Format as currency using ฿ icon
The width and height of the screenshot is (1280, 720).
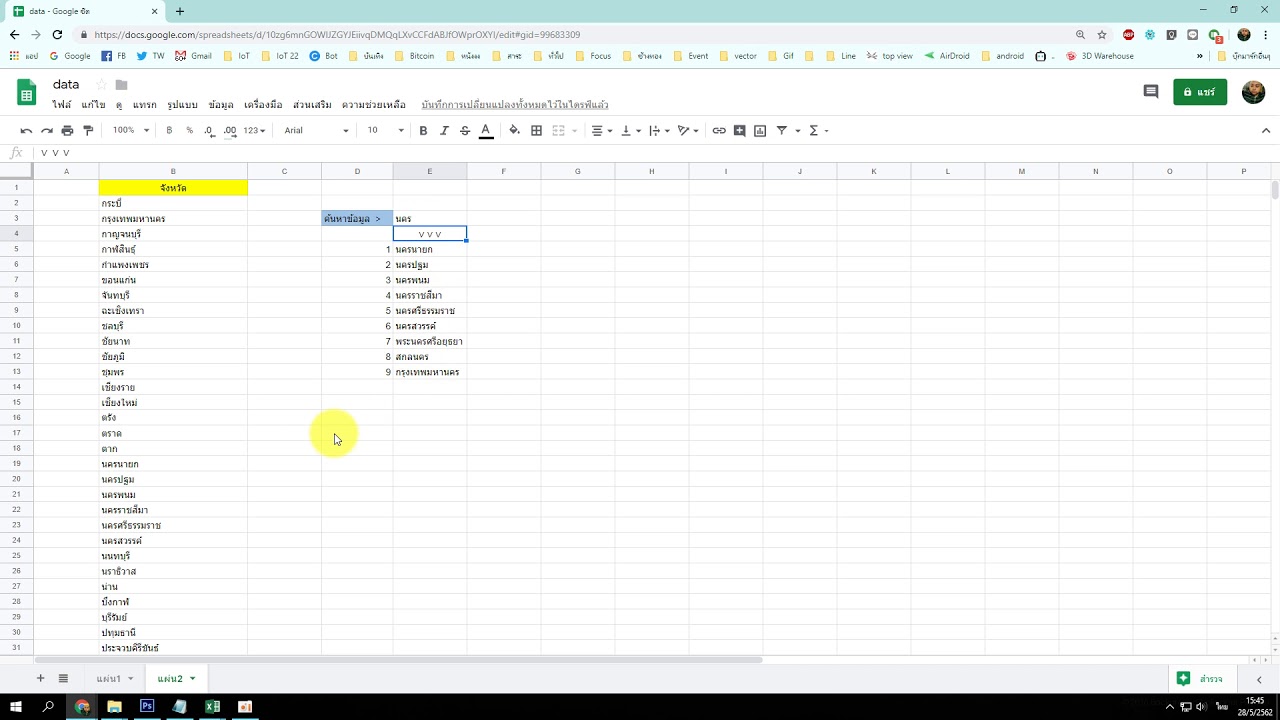[x=169, y=130]
